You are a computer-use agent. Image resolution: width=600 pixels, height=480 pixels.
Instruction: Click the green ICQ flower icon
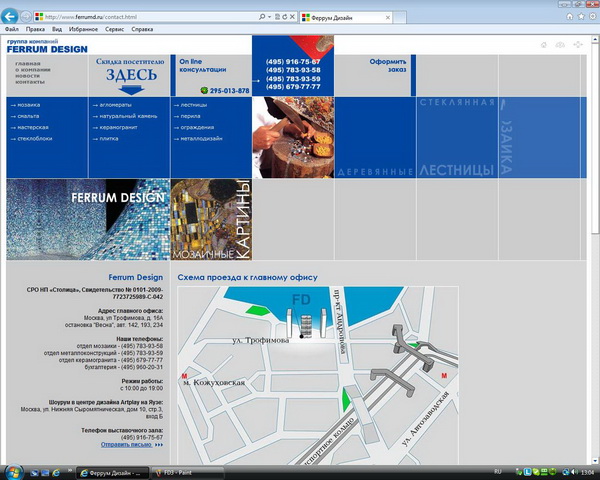click(204, 90)
